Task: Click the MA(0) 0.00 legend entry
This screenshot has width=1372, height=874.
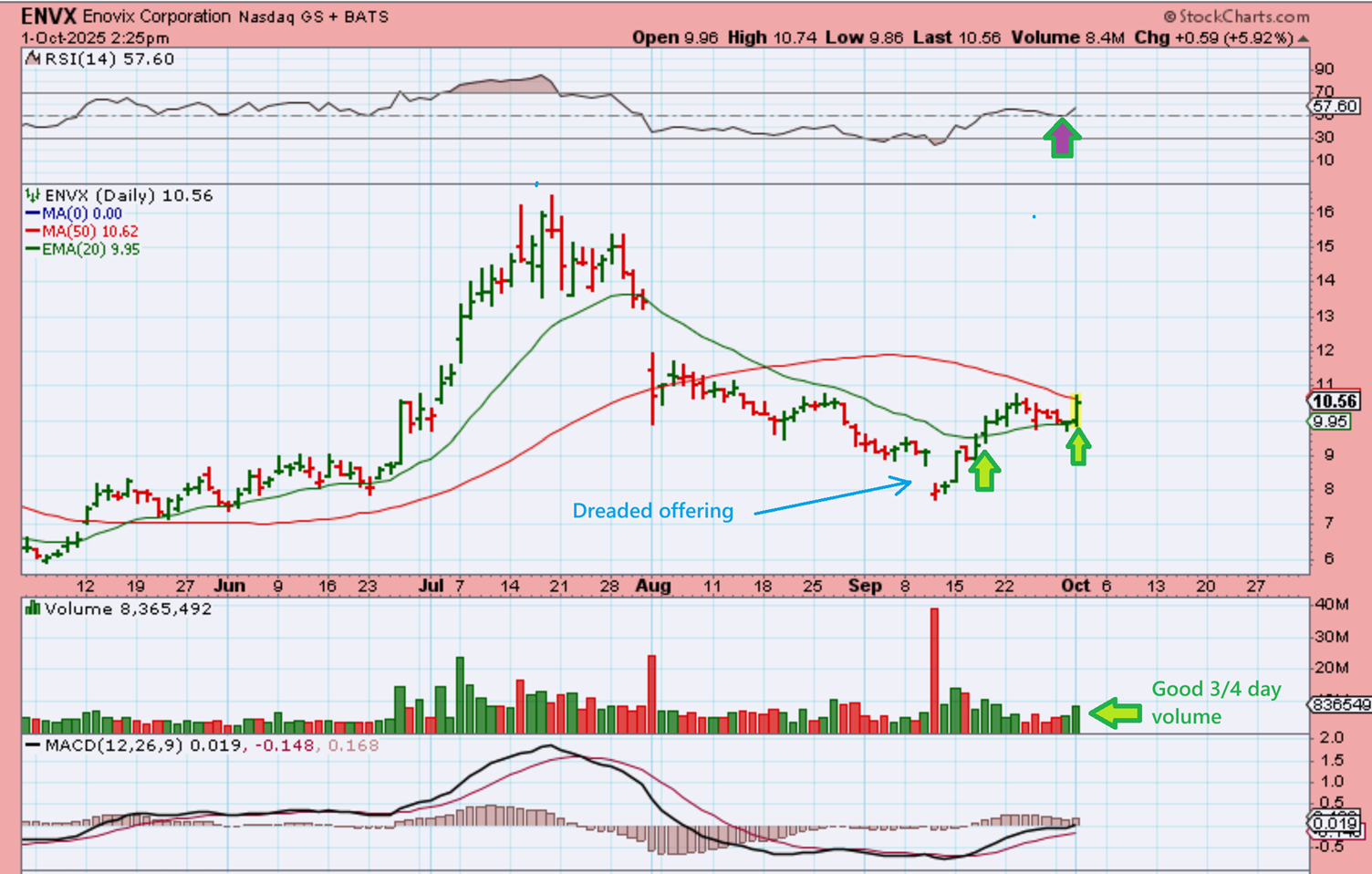Action: point(82,213)
